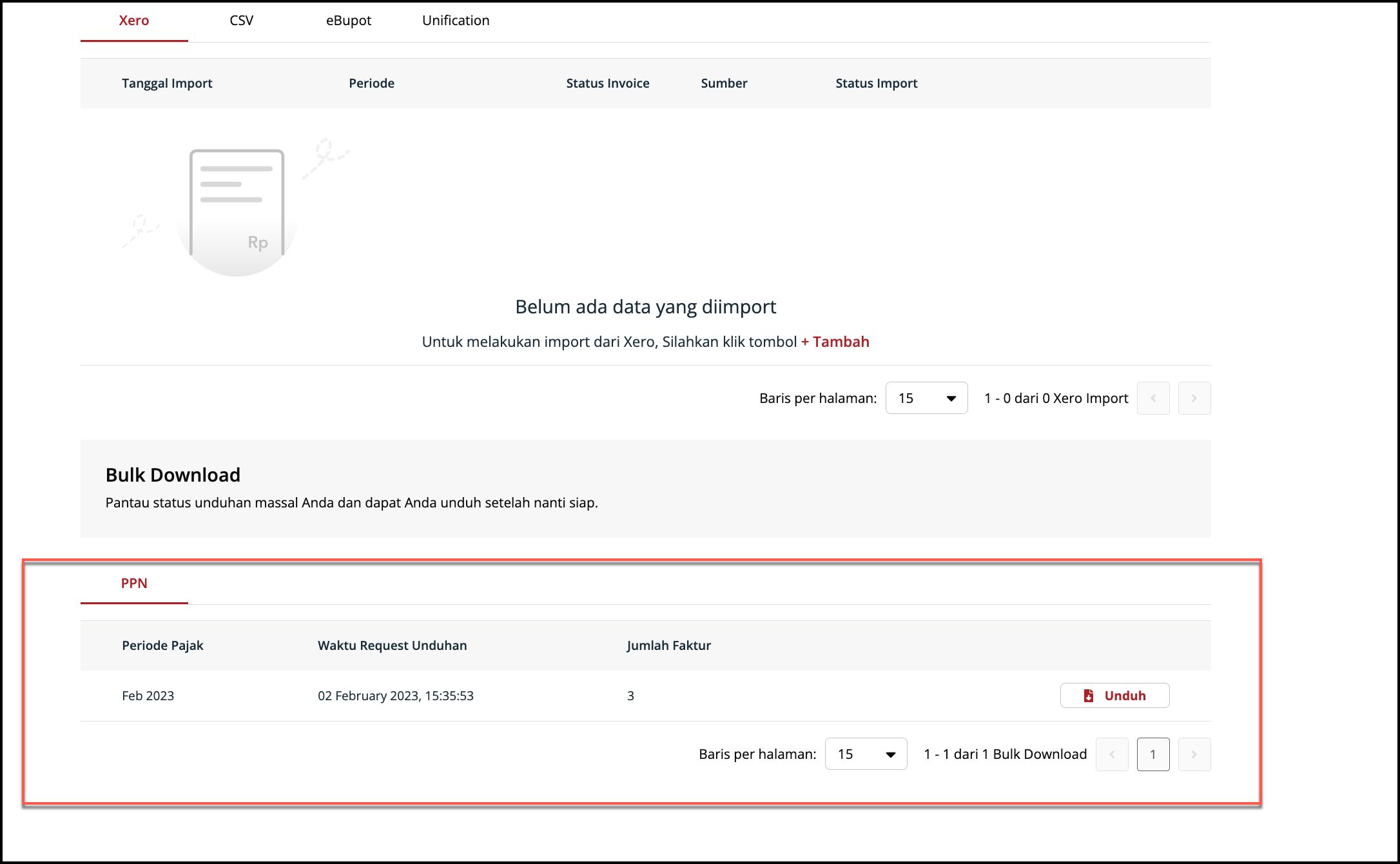Screen dimensions: 1400x864
Task: Go to page 1 in Bulk Download
Action: pos(1153,754)
